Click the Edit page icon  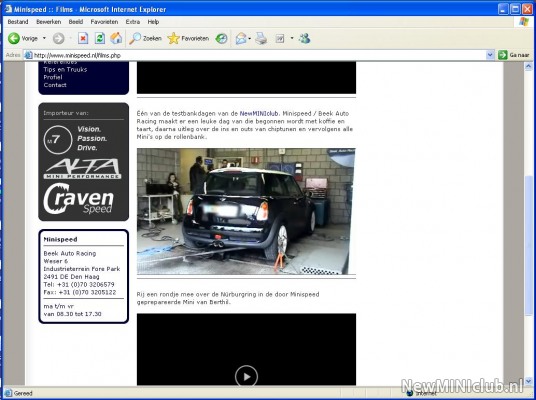(280, 39)
